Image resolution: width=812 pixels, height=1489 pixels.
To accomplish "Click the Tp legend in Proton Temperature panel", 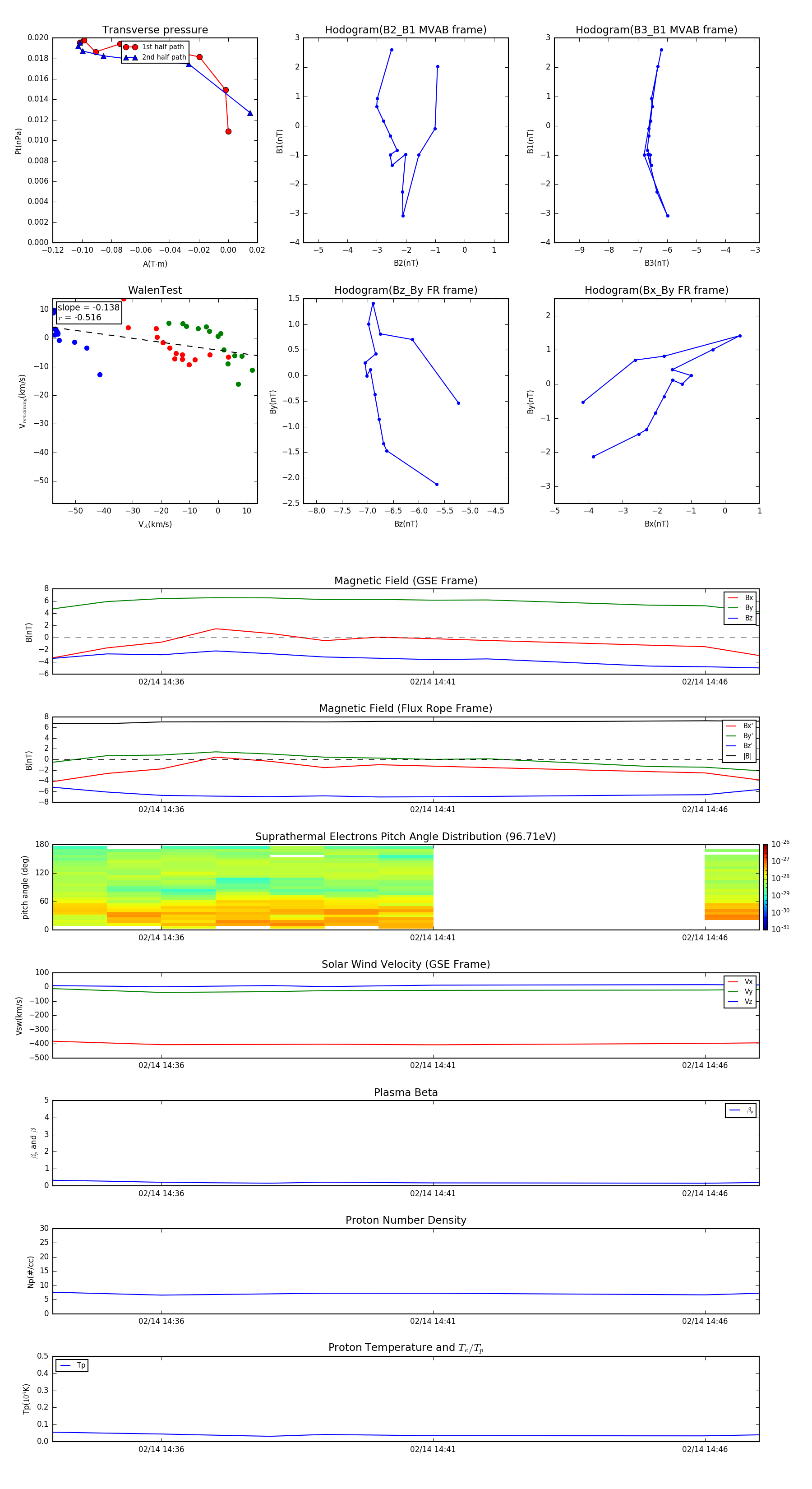I will (x=72, y=1365).
